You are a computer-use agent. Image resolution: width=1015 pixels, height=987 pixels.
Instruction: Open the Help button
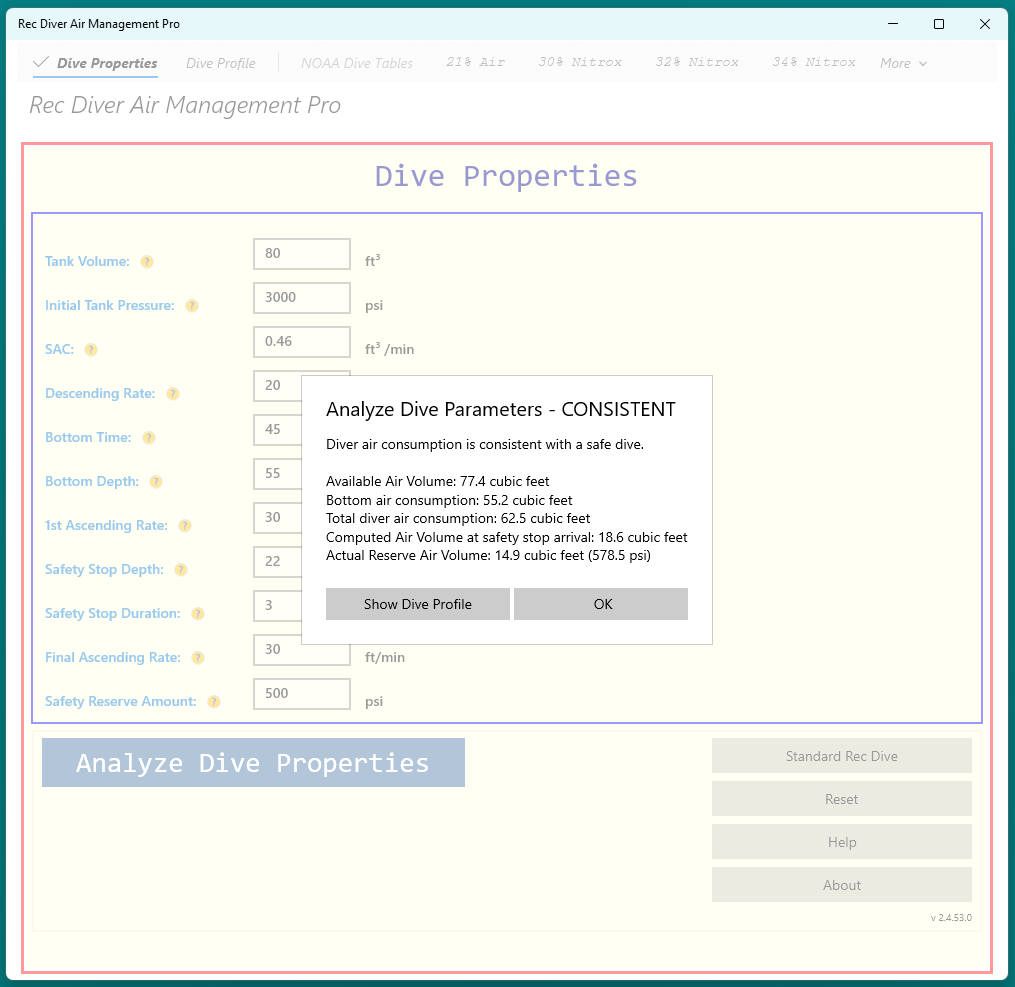point(842,841)
